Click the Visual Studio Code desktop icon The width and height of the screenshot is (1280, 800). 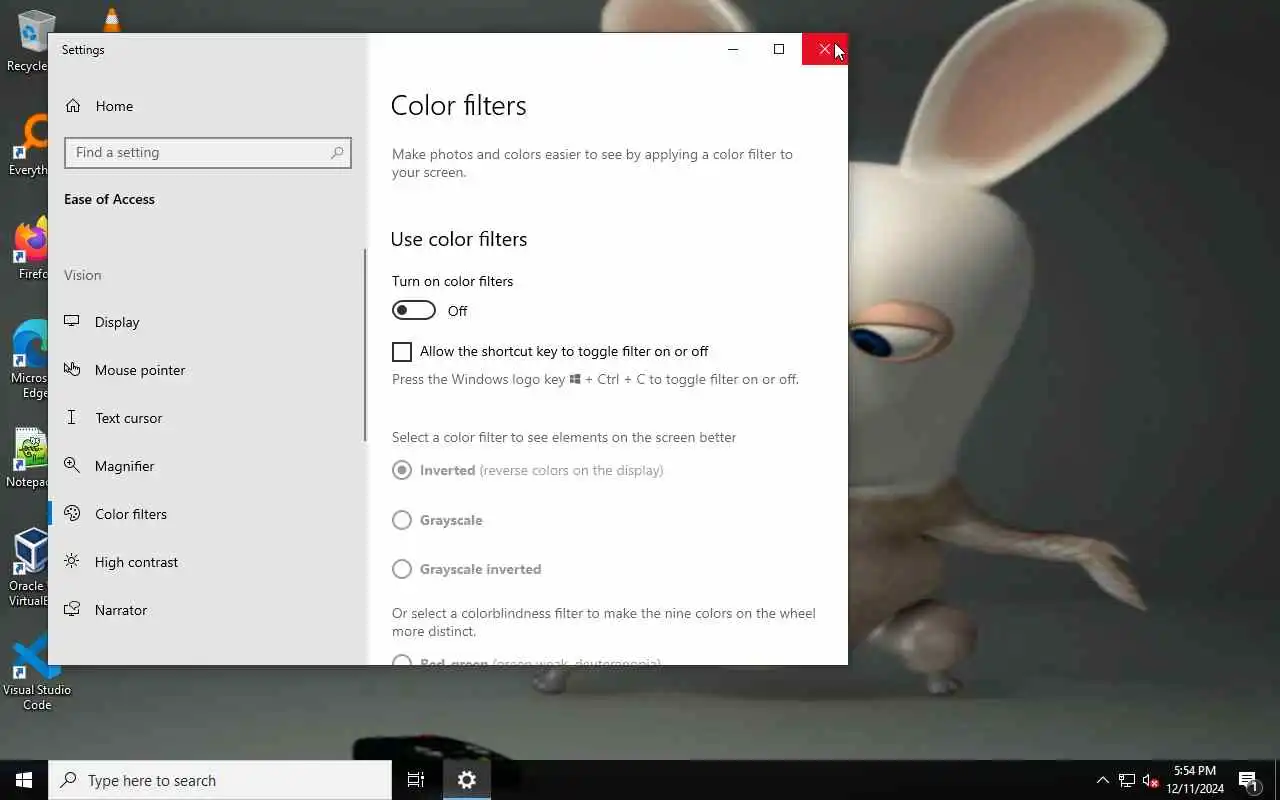tap(37, 672)
